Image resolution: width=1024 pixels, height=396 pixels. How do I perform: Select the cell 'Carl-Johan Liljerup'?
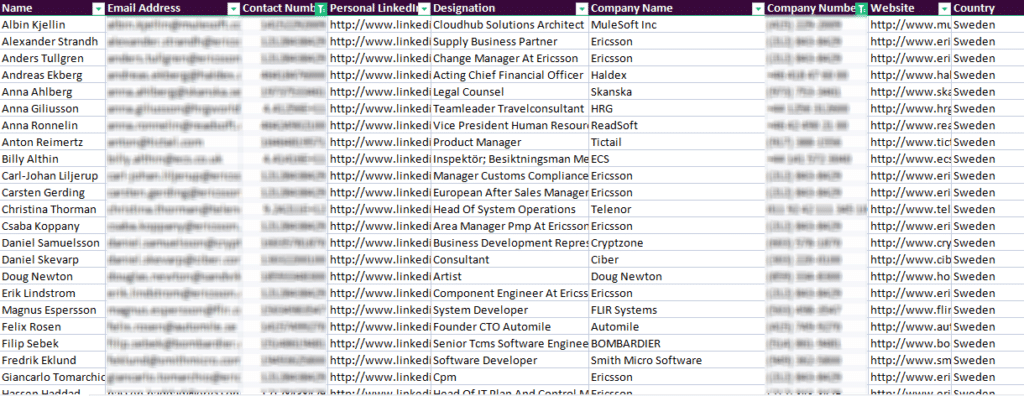coord(52,176)
